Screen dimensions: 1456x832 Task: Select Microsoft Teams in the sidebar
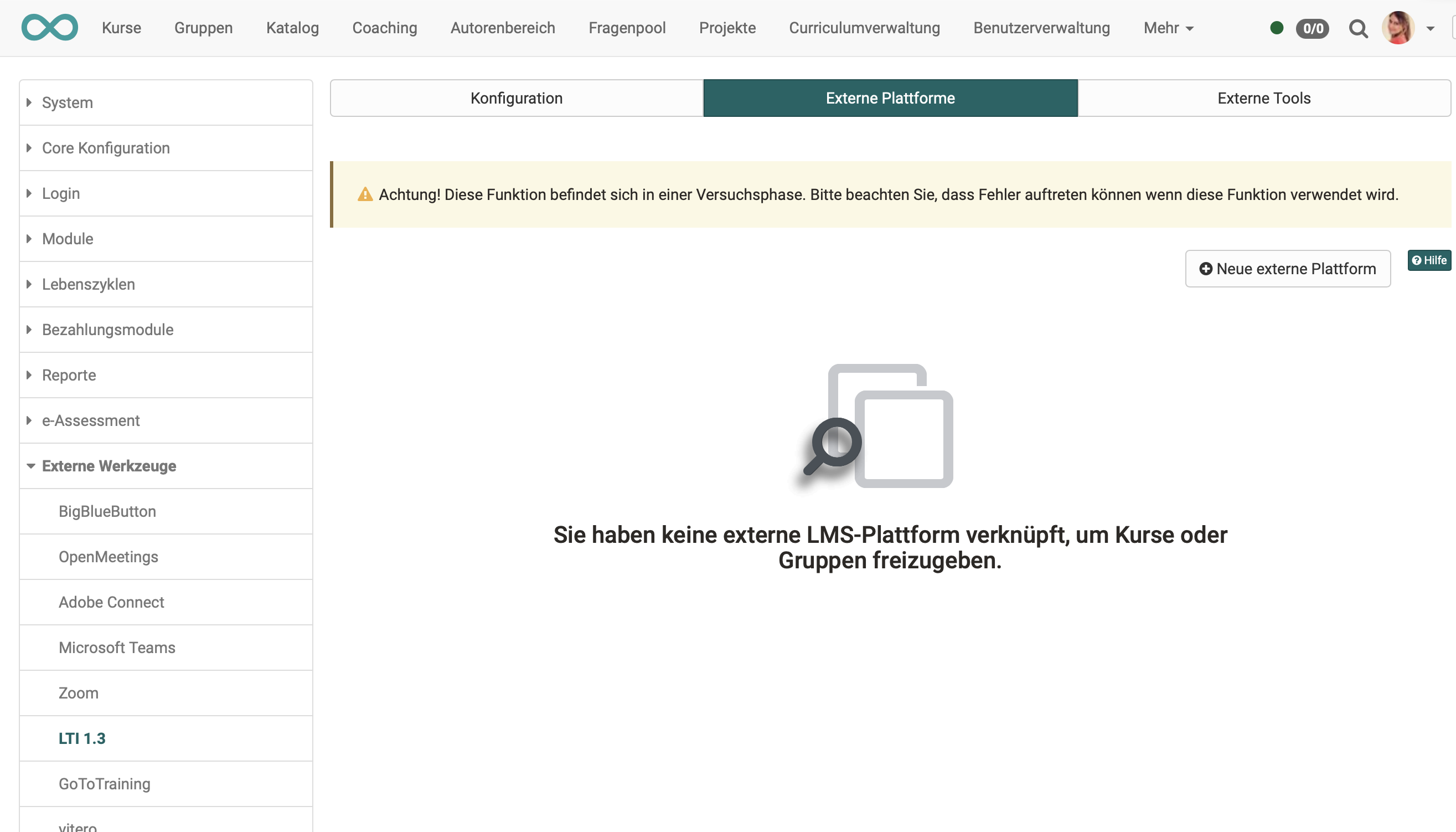coord(116,648)
